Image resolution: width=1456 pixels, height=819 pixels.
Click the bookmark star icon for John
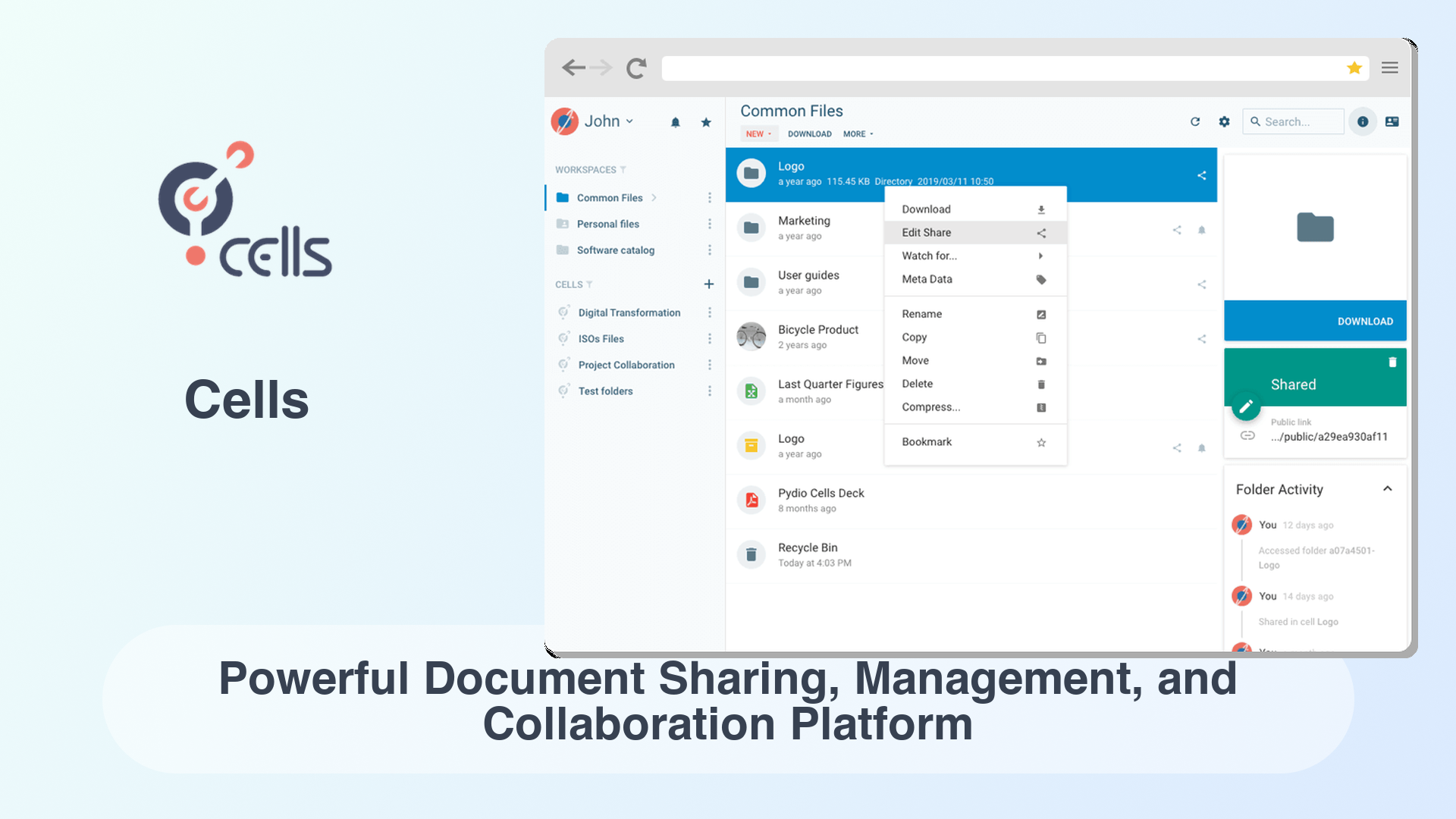point(707,121)
